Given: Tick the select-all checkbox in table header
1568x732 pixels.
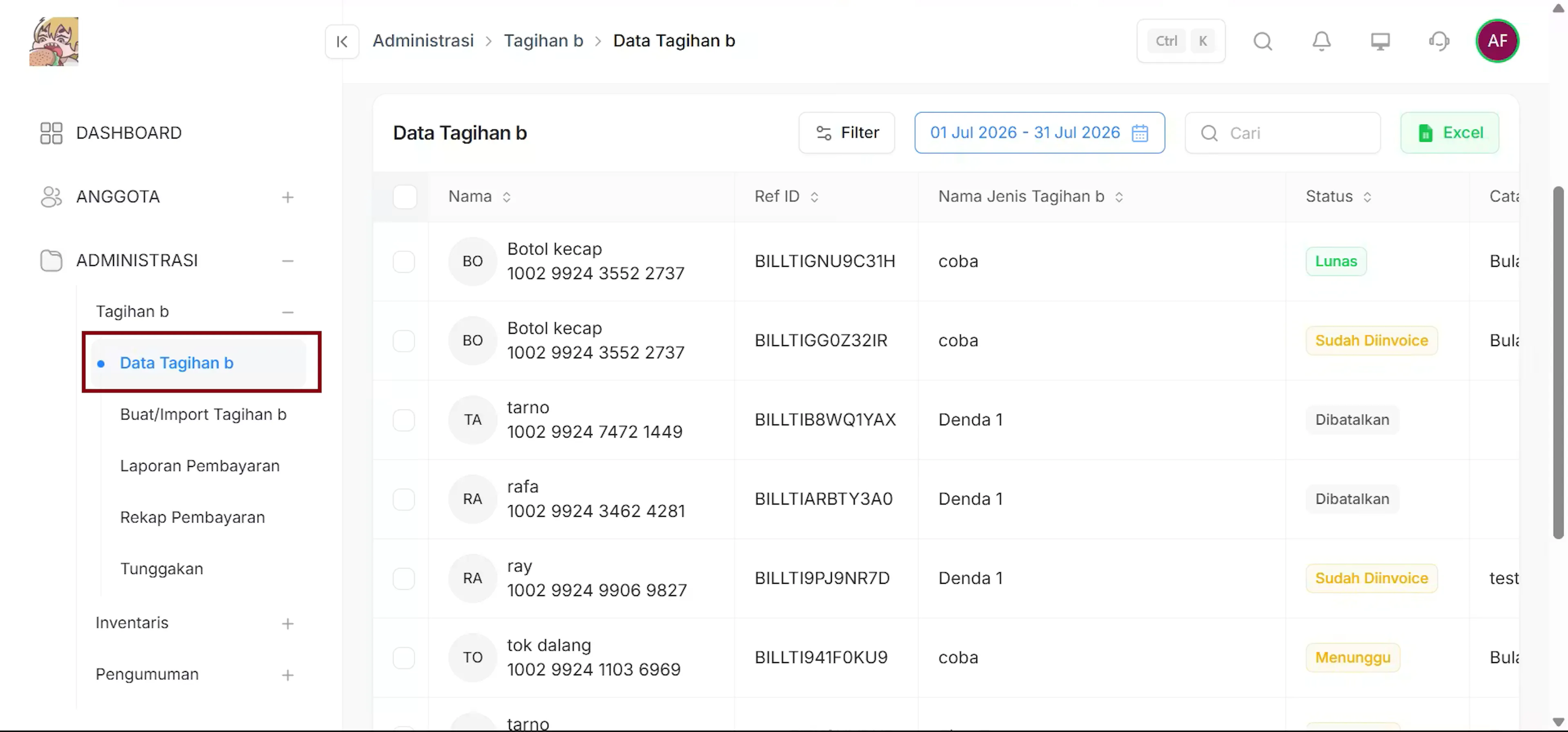Looking at the screenshot, I should [x=405, y=197].
